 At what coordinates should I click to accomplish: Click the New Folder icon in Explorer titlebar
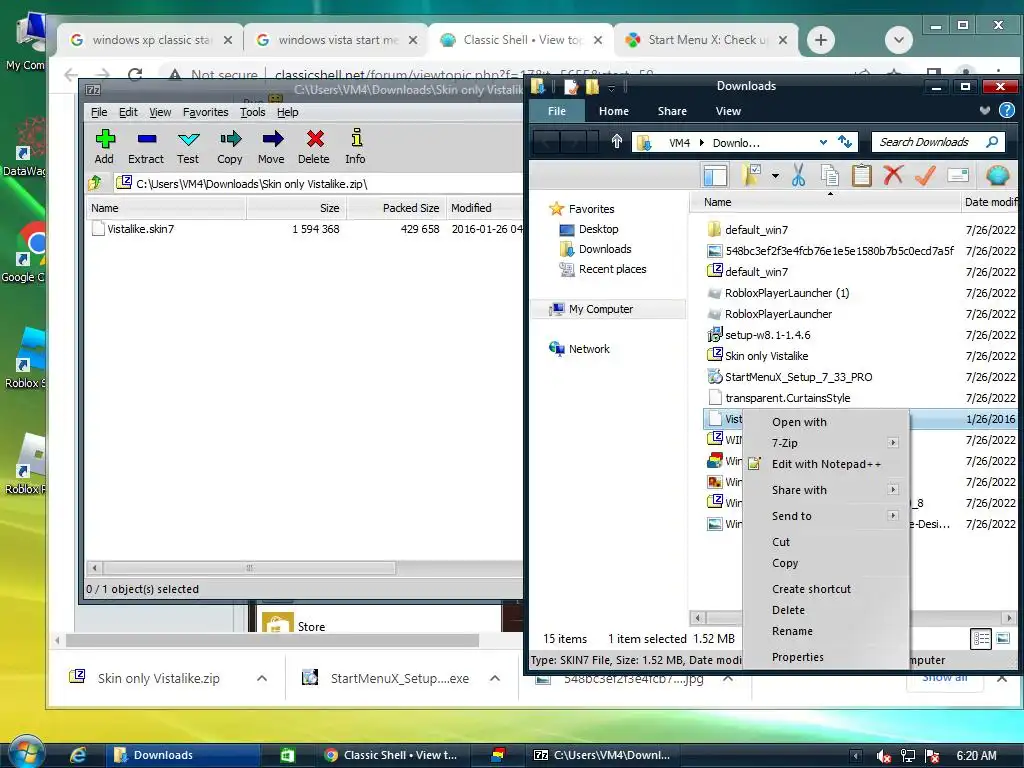[x=592, y=86]
